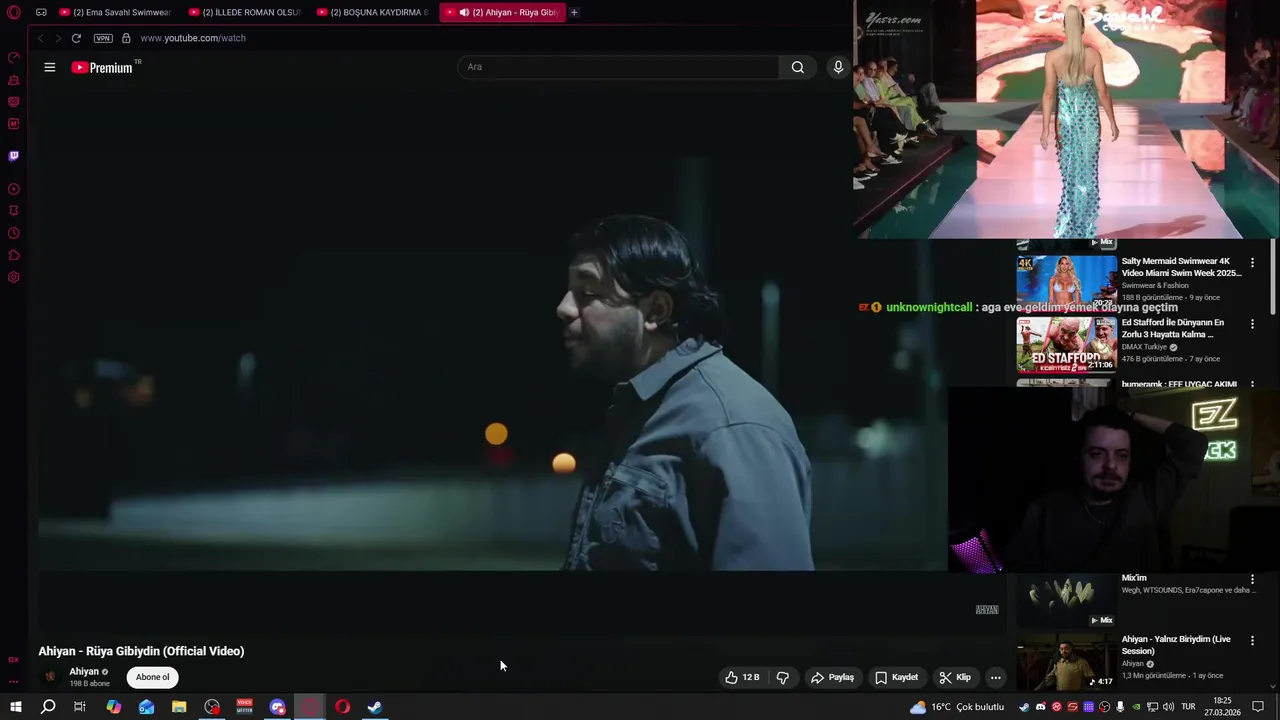Open Ahiyan Yalnız Biriydim thumbnail
The width and height of the screenshot is (1280, 720).
(1066, 661)
